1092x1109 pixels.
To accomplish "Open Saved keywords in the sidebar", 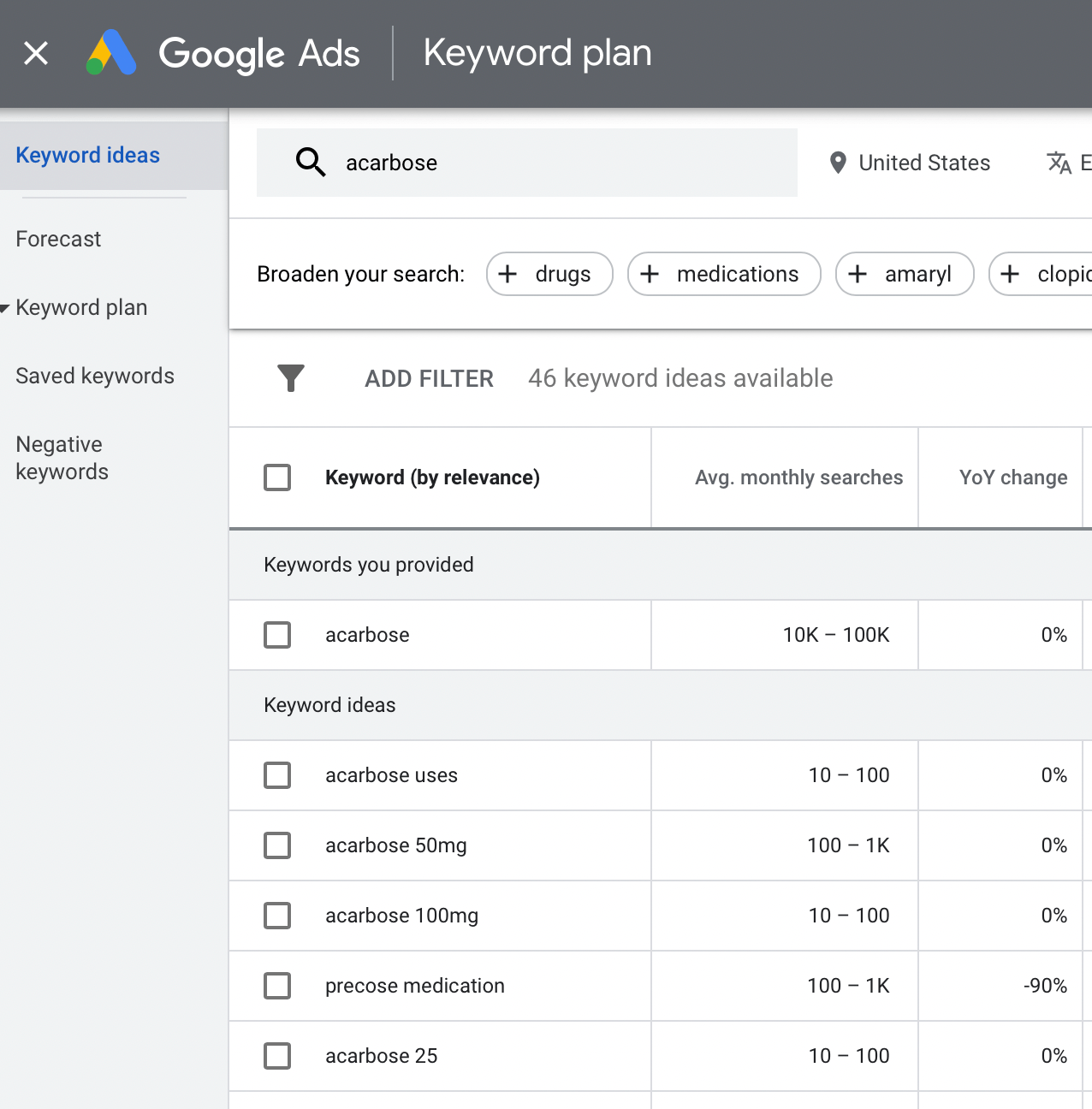I will [x=95, y=376].
